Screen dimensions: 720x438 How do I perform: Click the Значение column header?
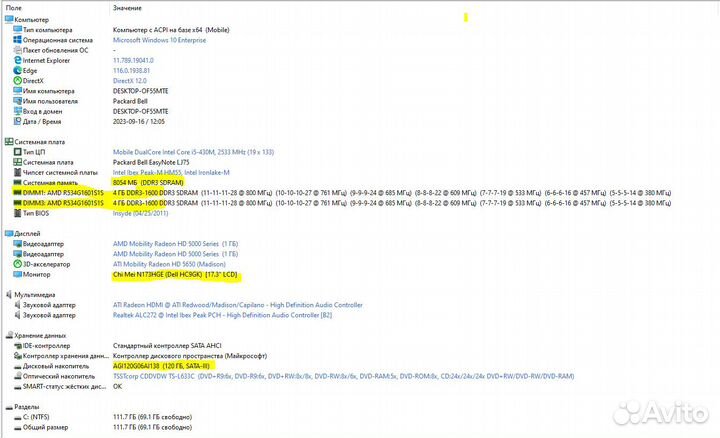(x=129, y=7)
